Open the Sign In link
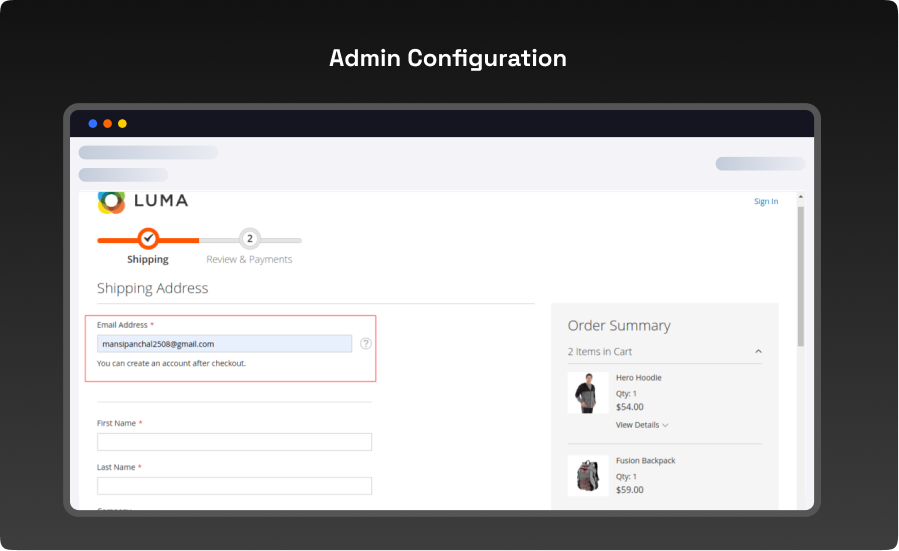Image resolution: width=899 pixels, height=551 pixels. [x=765, y=202]
